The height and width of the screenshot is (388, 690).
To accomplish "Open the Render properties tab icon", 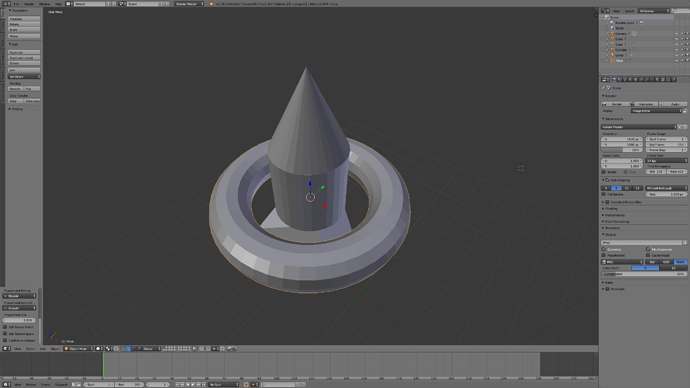I will coord(614,79).
